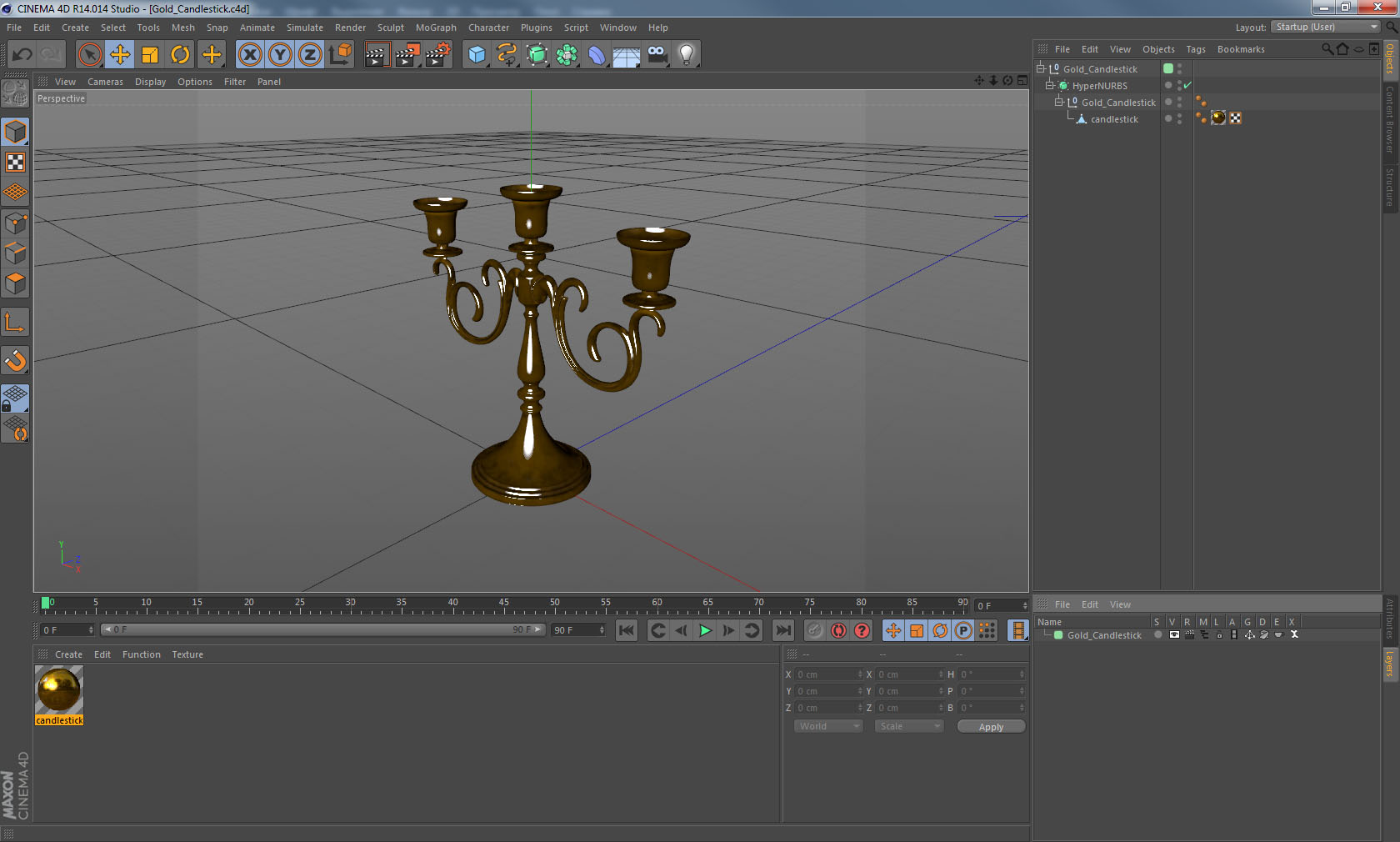This screenshot has width=1400, height=842.
Task: Go to end of animation
Action: (782, 630)
